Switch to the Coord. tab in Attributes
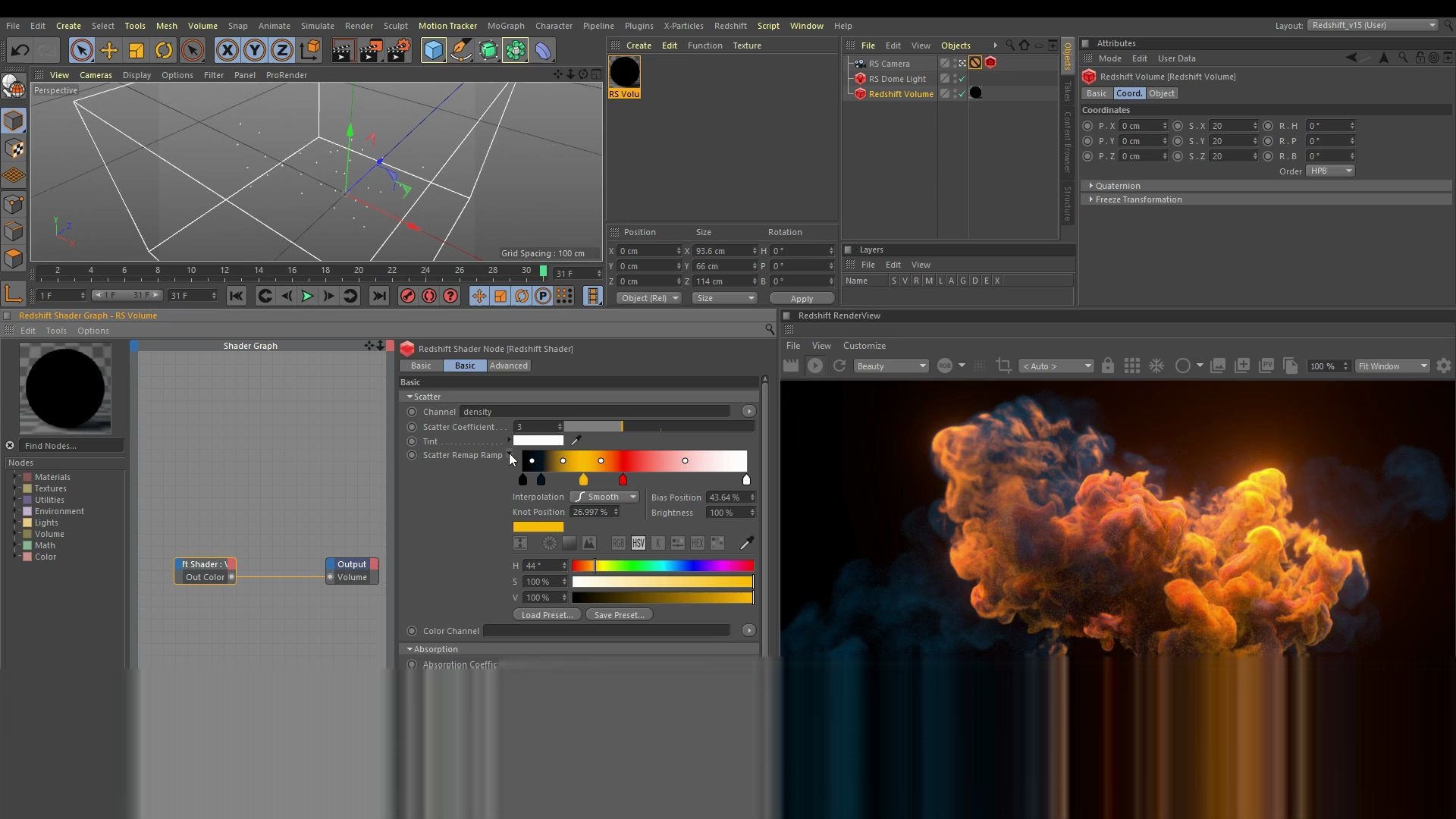1456x819 pixels. tap(1129, 93)
